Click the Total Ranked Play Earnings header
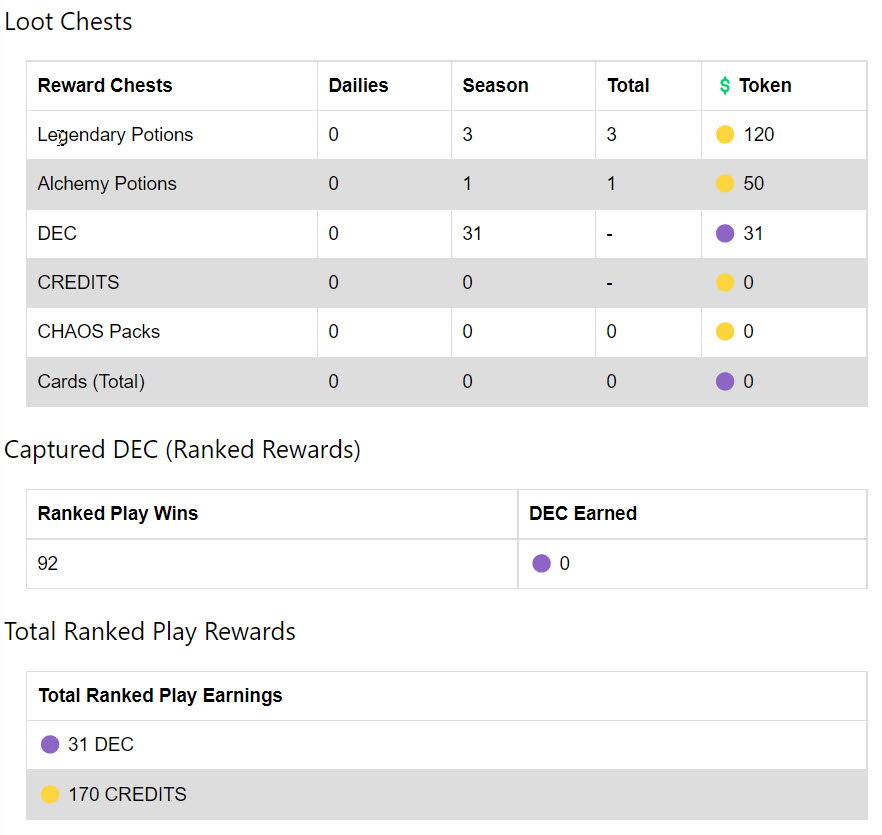 point(160,695)
